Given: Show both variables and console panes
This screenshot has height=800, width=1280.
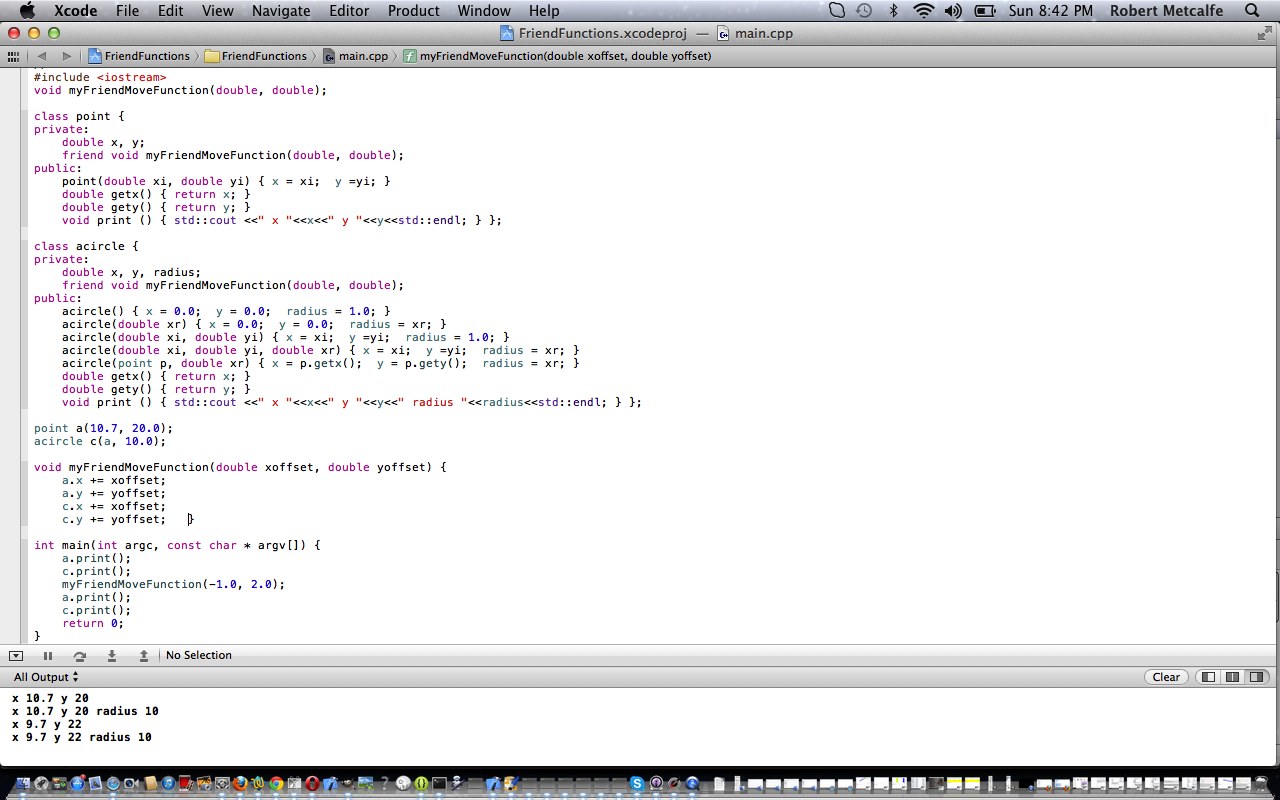Looking at the screenshot, I should (x=1232, y=677).
